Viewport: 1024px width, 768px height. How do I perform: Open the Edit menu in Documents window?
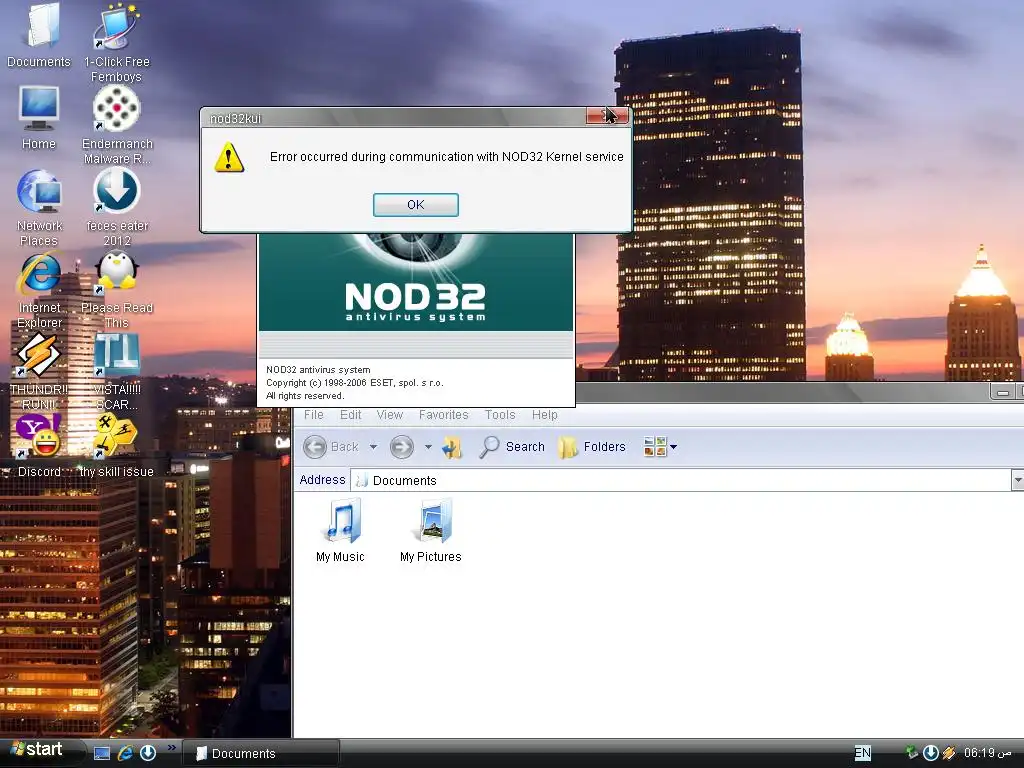(x=351, y=415)
